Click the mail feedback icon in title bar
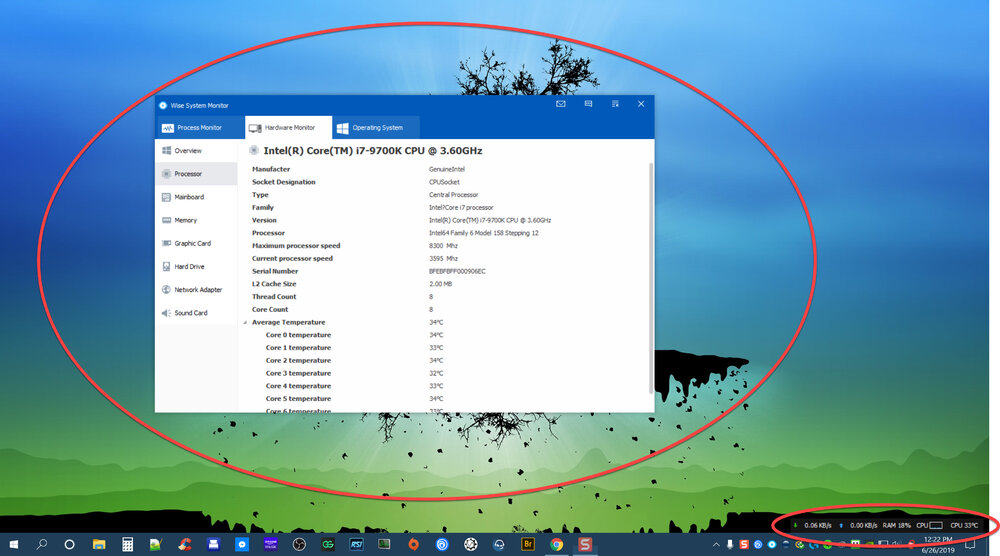 click(x=561, y=104)
